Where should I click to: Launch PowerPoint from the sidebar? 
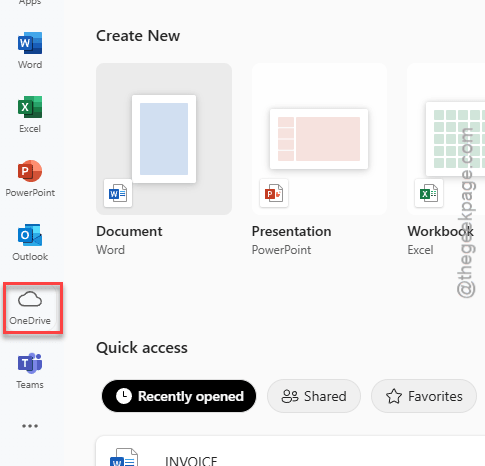click(30, 178)
